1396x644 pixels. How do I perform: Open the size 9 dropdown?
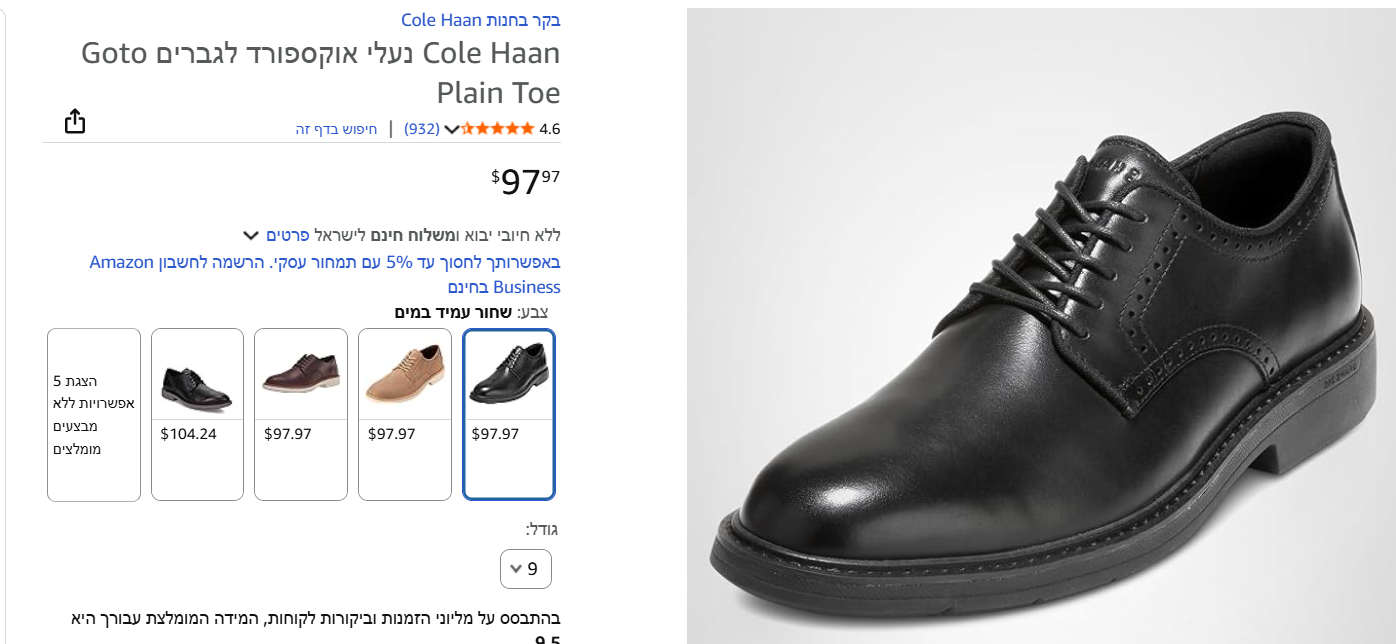(x=526, y=569)
